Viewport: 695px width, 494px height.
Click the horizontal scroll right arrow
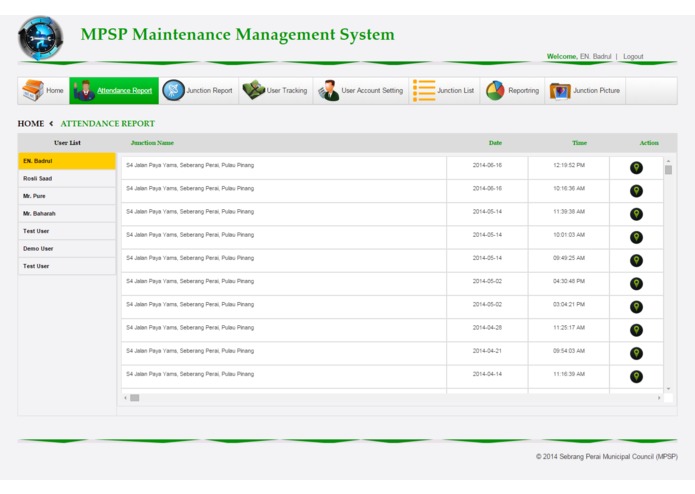tap(659, 398)
